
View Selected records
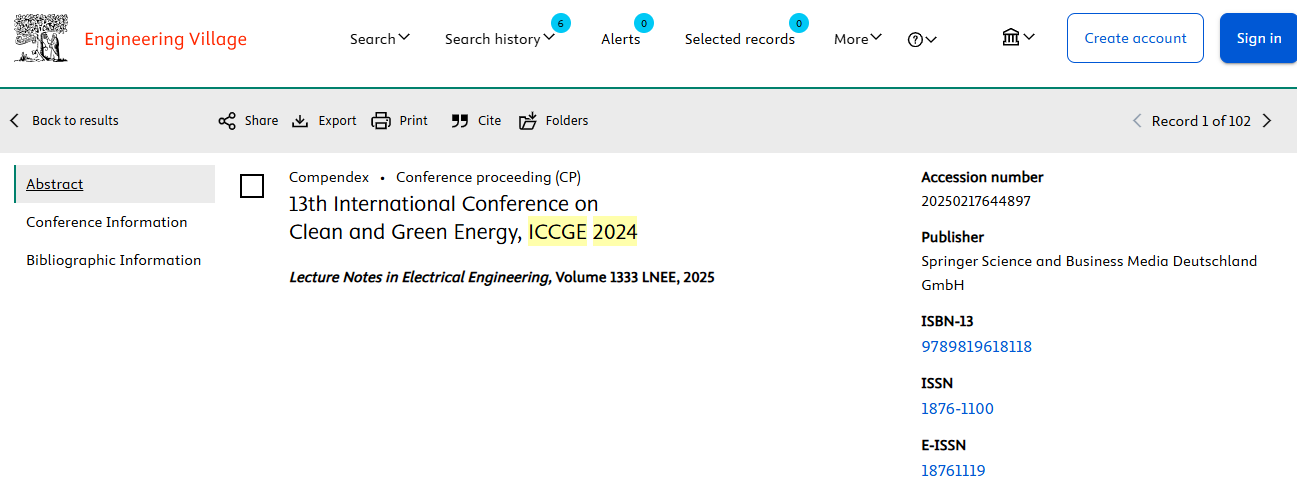click(739, 39)
